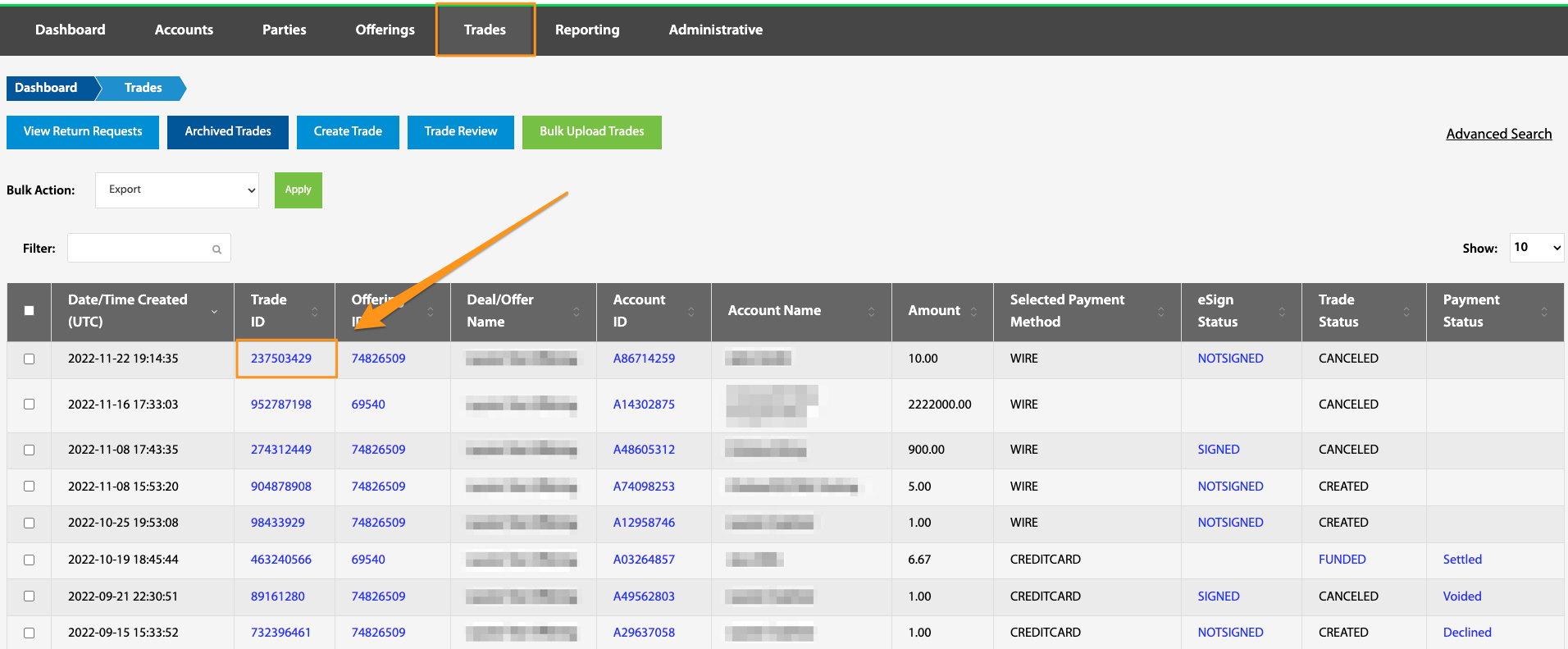This screenshot has height=649, width=1568.
Task: Open trade ID 237503429
Action: click(281, 359)
